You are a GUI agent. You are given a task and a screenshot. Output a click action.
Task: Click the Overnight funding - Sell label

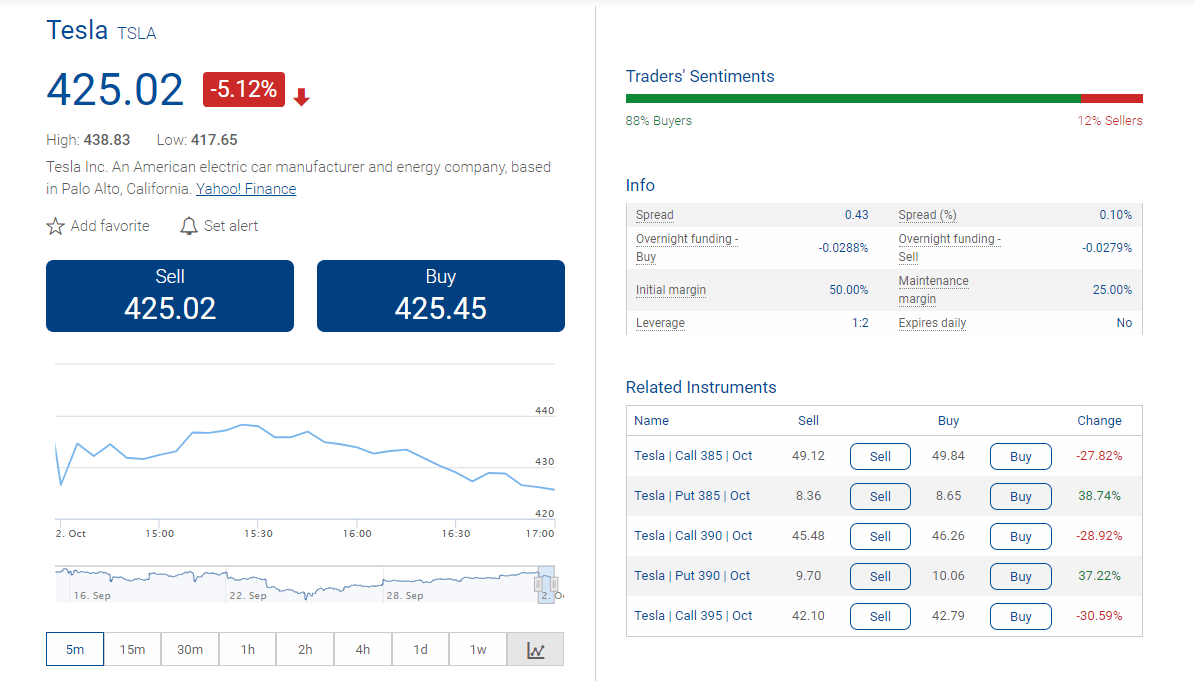click(x=950, y=248)
